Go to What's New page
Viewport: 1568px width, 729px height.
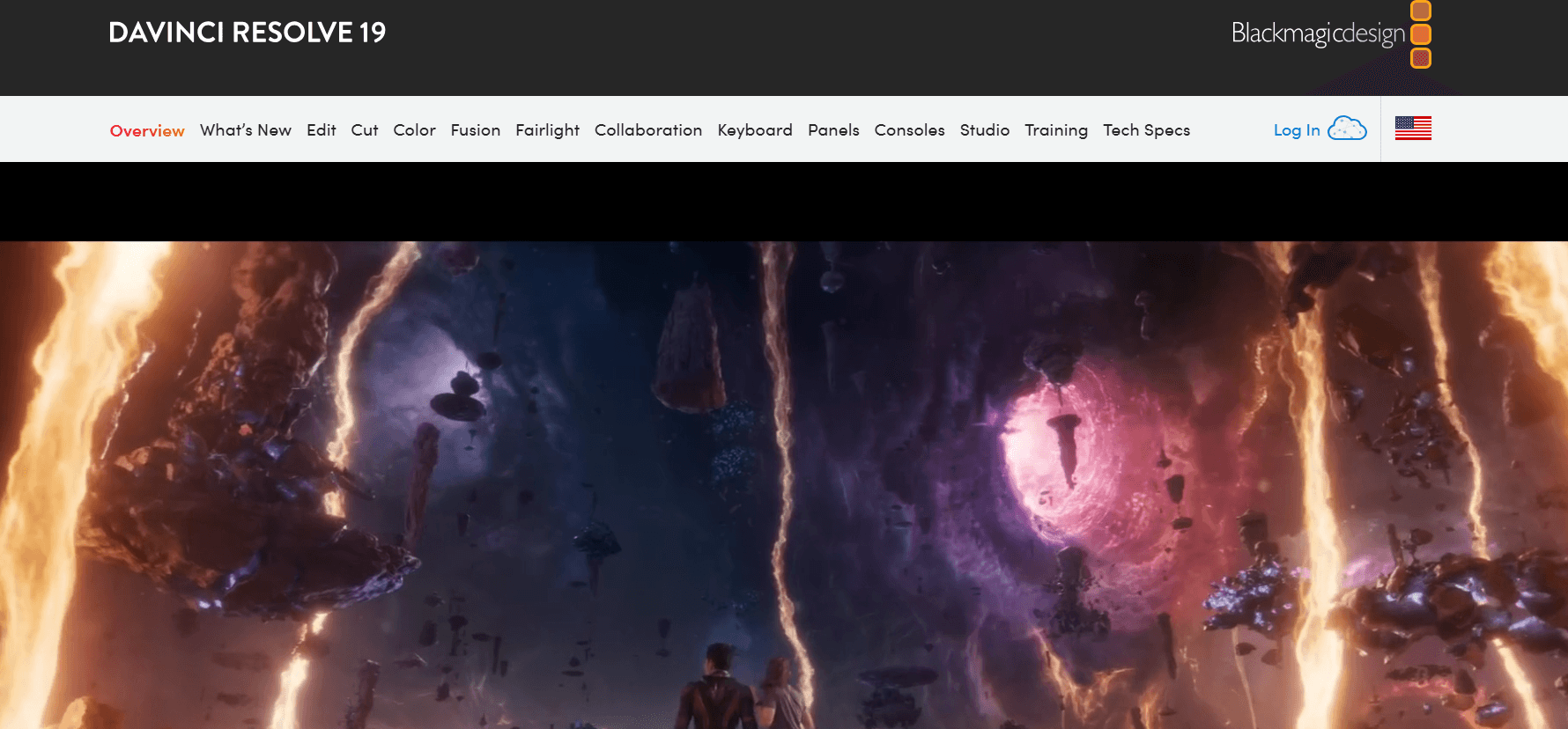coord(246,129)
